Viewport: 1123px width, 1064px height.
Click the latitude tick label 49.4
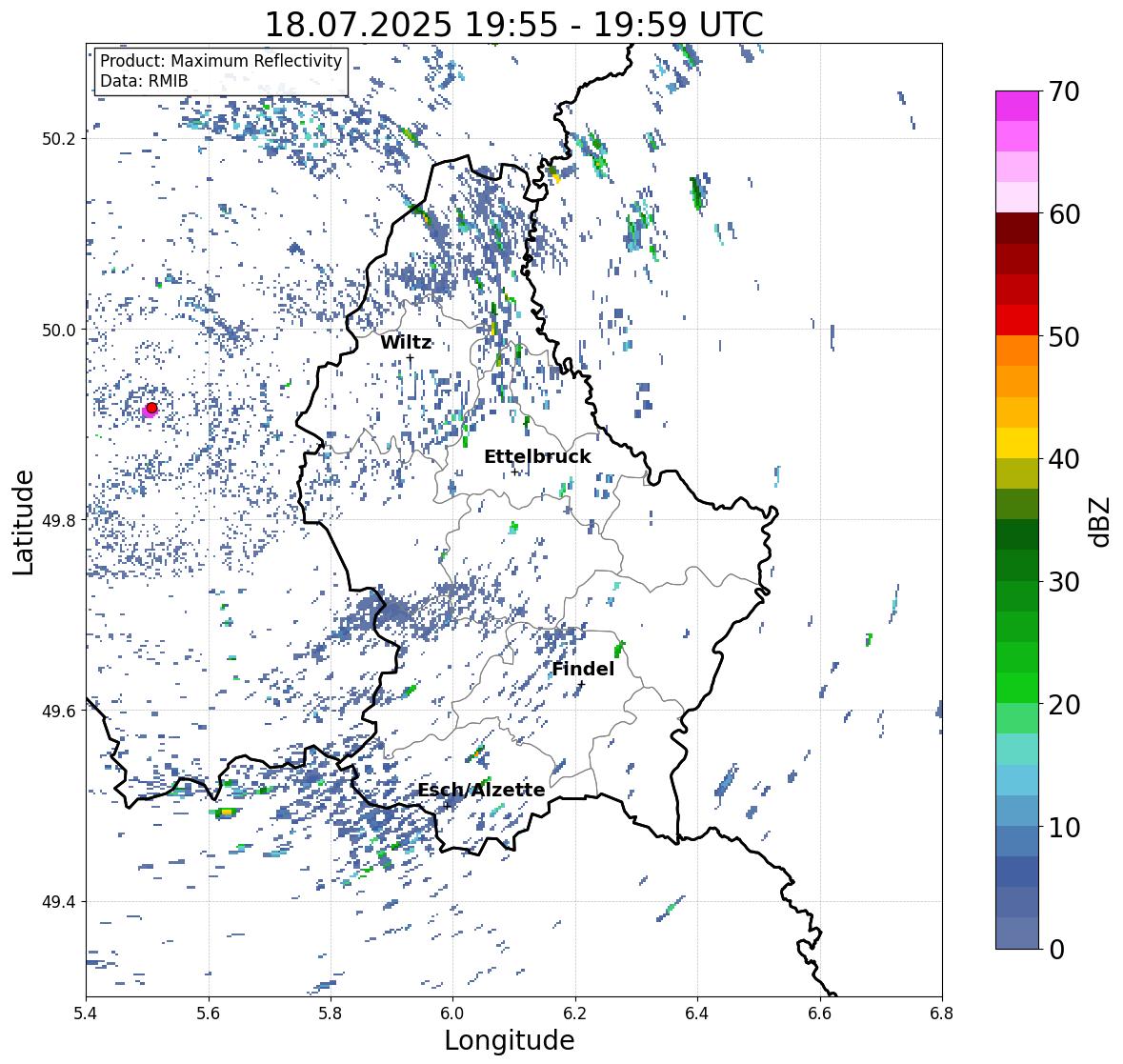[59, 902]
